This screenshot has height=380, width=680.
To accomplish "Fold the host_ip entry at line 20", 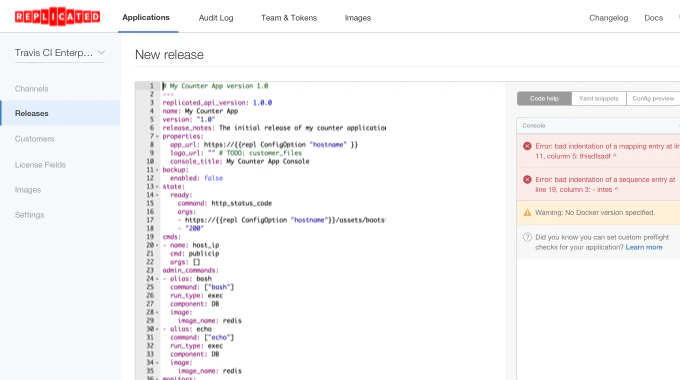I will coord(157,246).
